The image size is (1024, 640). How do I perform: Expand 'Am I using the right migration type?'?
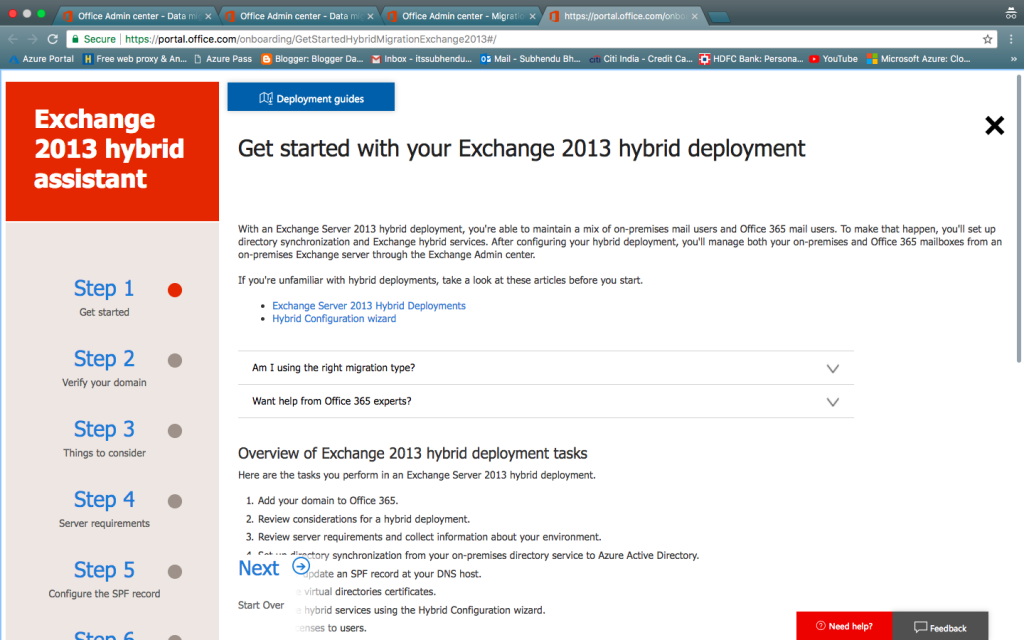tap(545, 368)
